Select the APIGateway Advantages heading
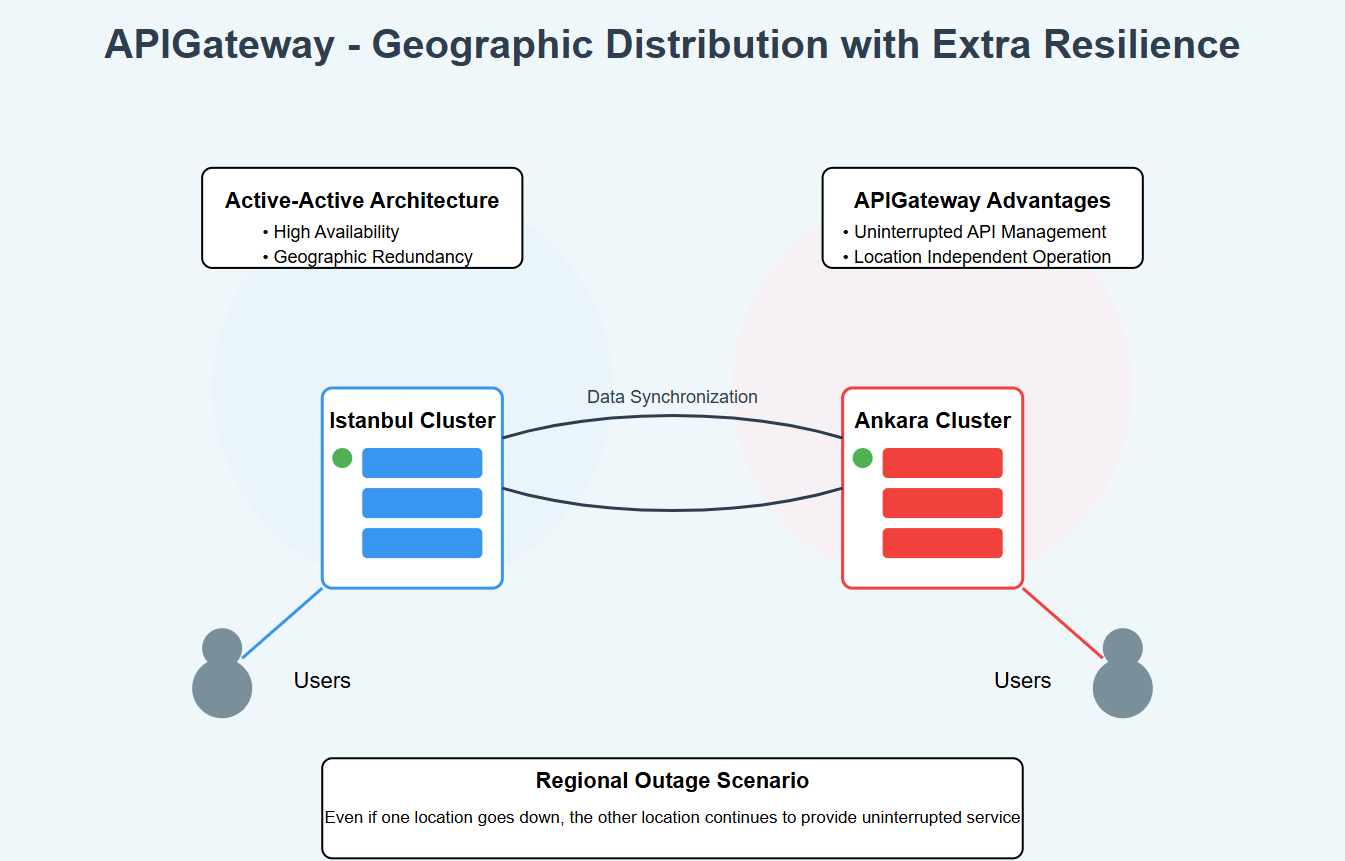The width and height of the screenshot is (1345, 861). (x=982, y=201)
